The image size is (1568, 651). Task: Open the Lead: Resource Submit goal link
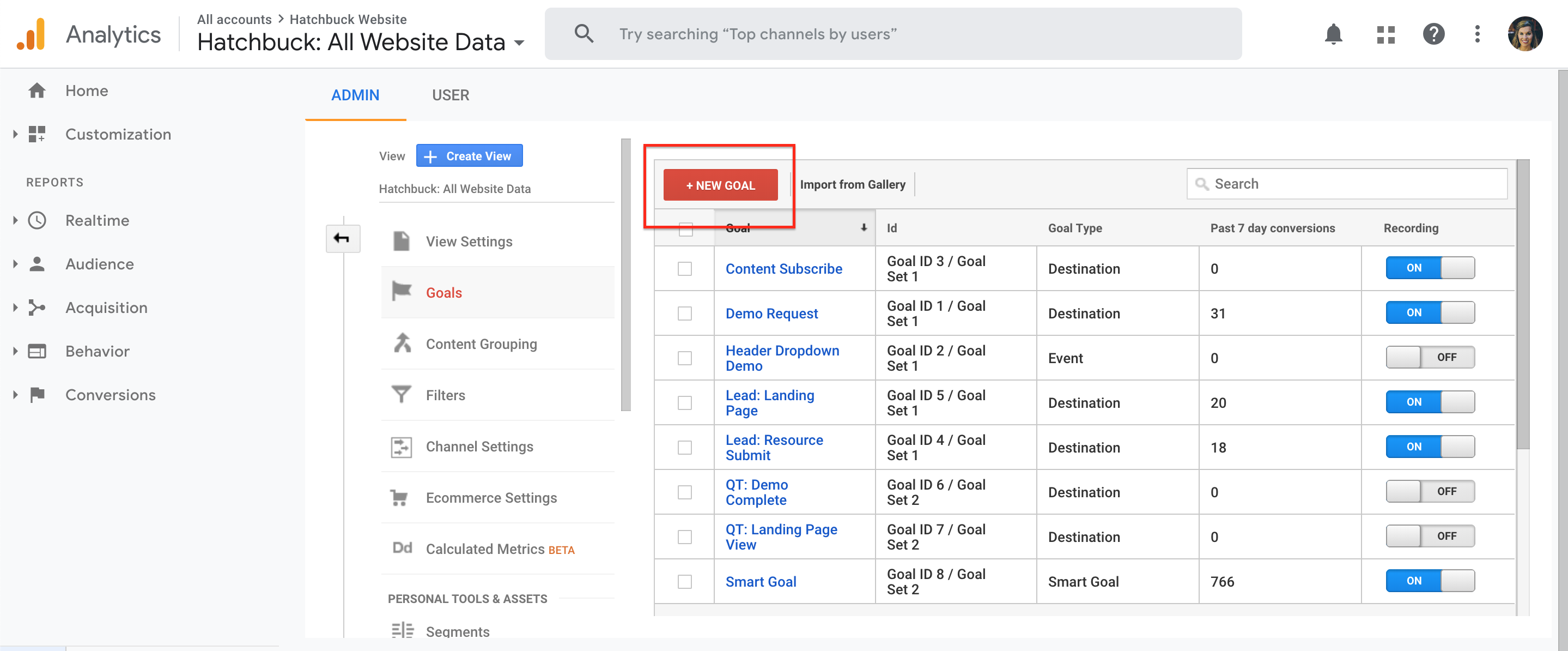point(774,448)
